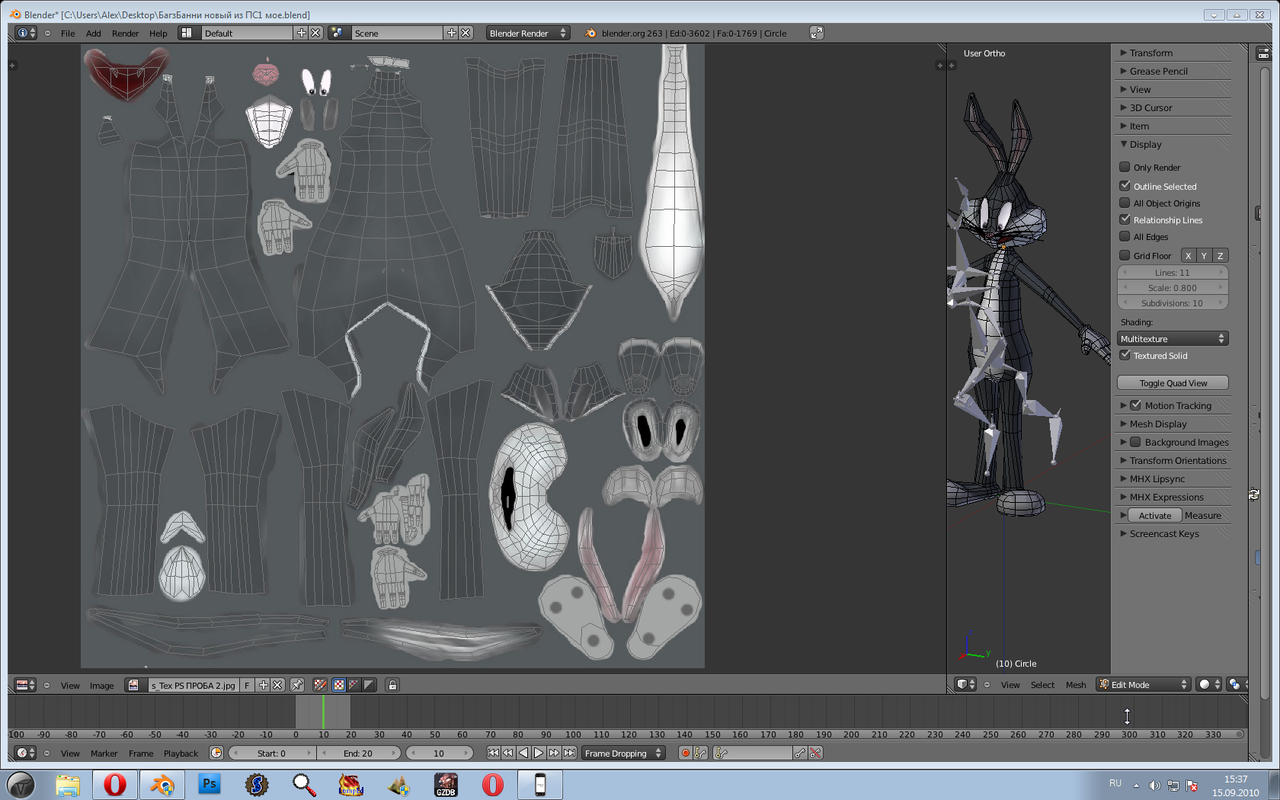Uncheck Textured Solid

tap(1125, 355)
